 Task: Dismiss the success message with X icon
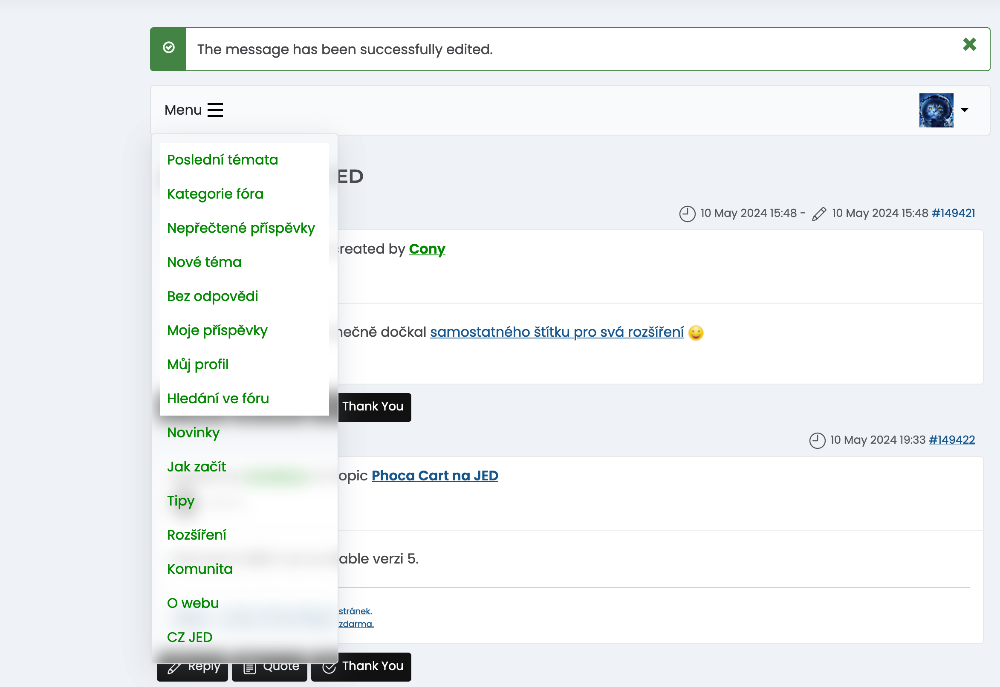969,45
